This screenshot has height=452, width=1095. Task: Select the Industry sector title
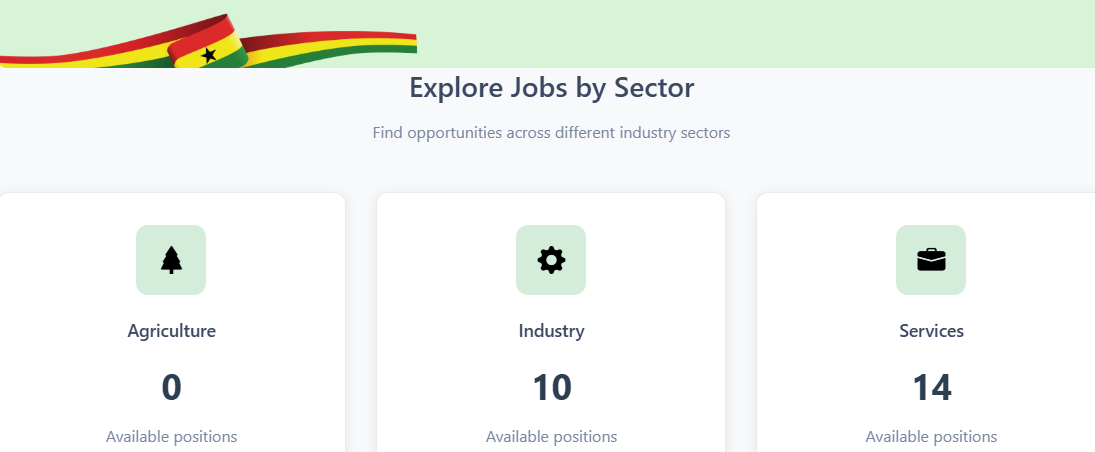(x=551, y=331)
